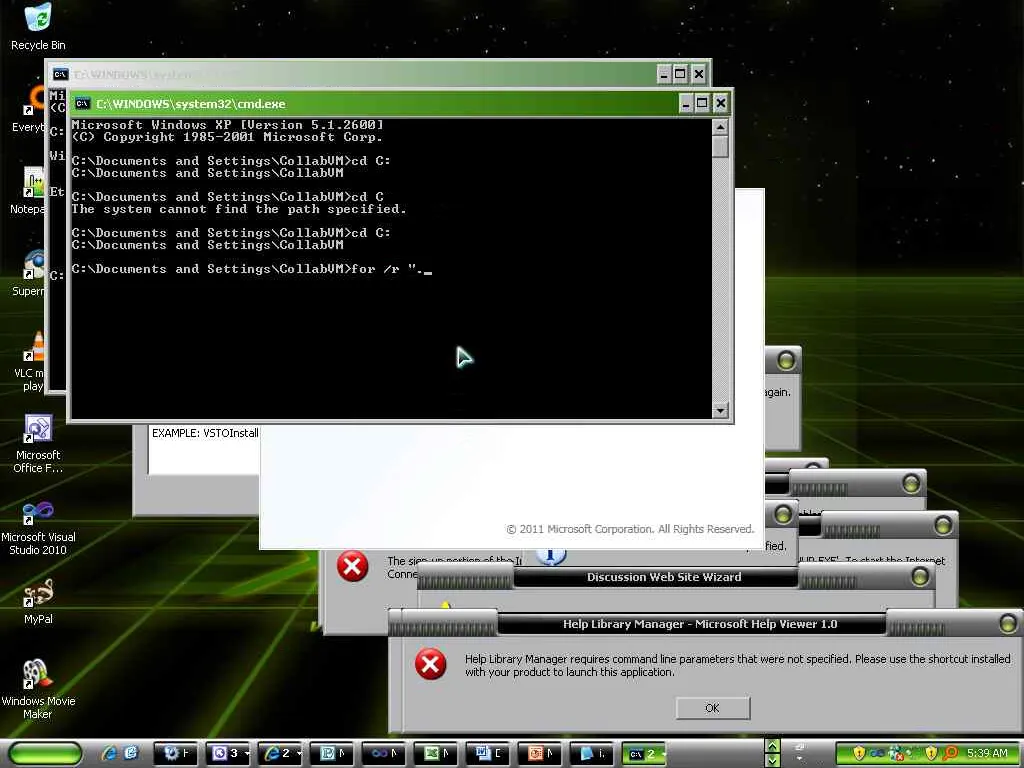This screenshot has height=768, width=1024.
Task: Maximize the back command prompt window
Action: (x=680, y=74)
